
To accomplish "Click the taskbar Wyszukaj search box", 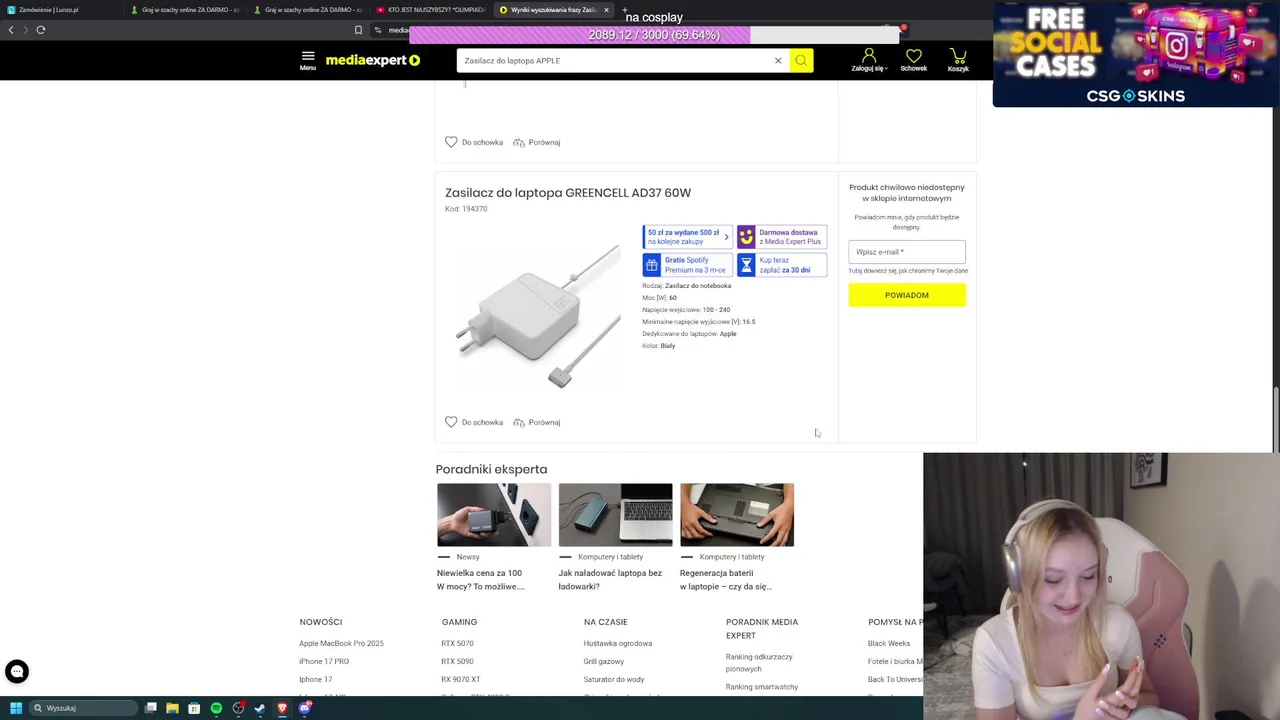I will (x=83, y=708).
